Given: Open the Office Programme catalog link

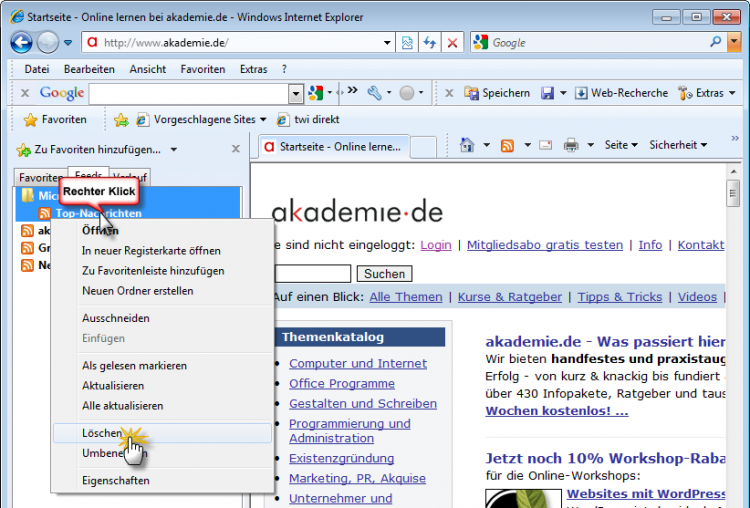Looking at the screenshot, I should coord(341,384).
